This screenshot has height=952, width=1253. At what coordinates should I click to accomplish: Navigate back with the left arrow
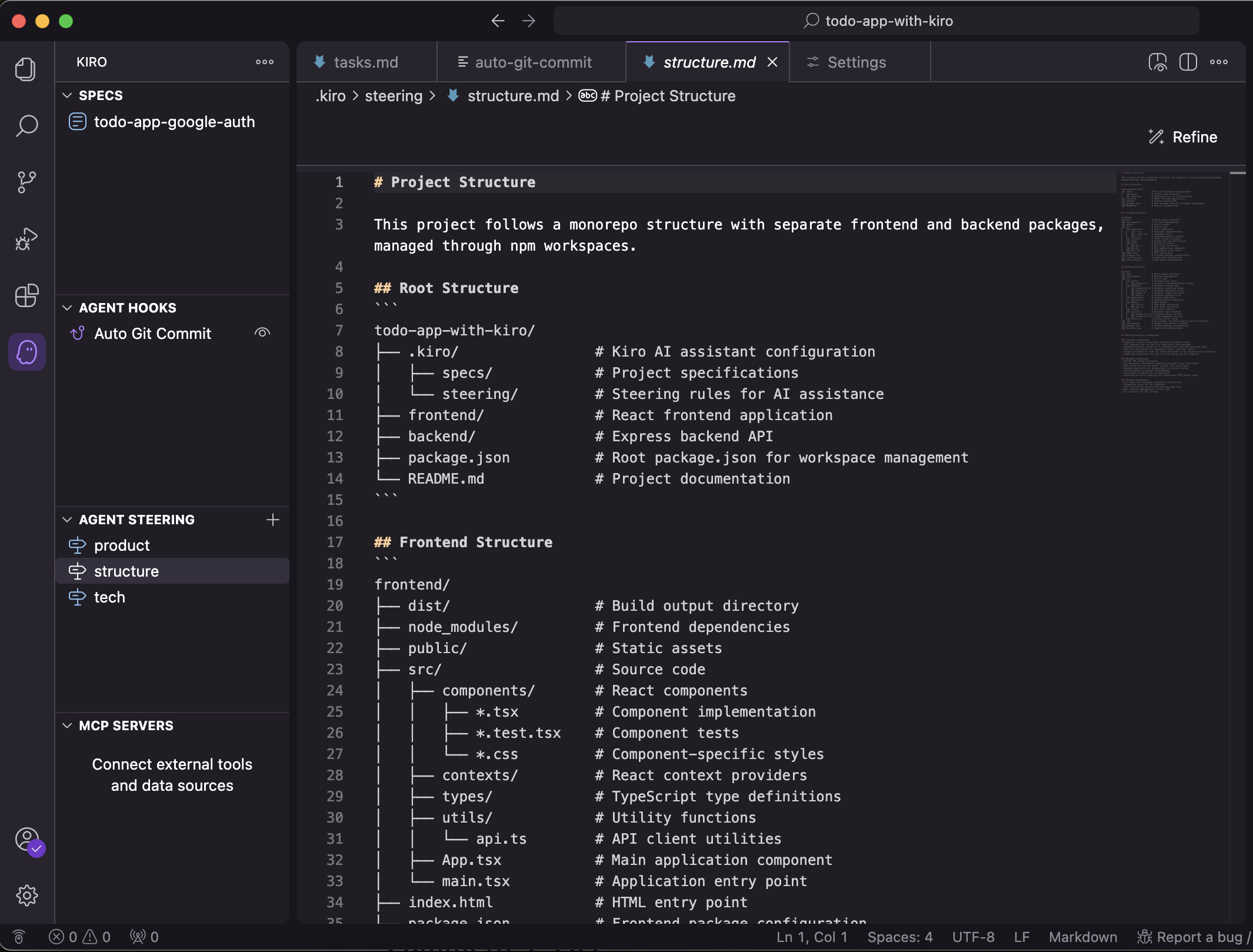pos(498,21)
